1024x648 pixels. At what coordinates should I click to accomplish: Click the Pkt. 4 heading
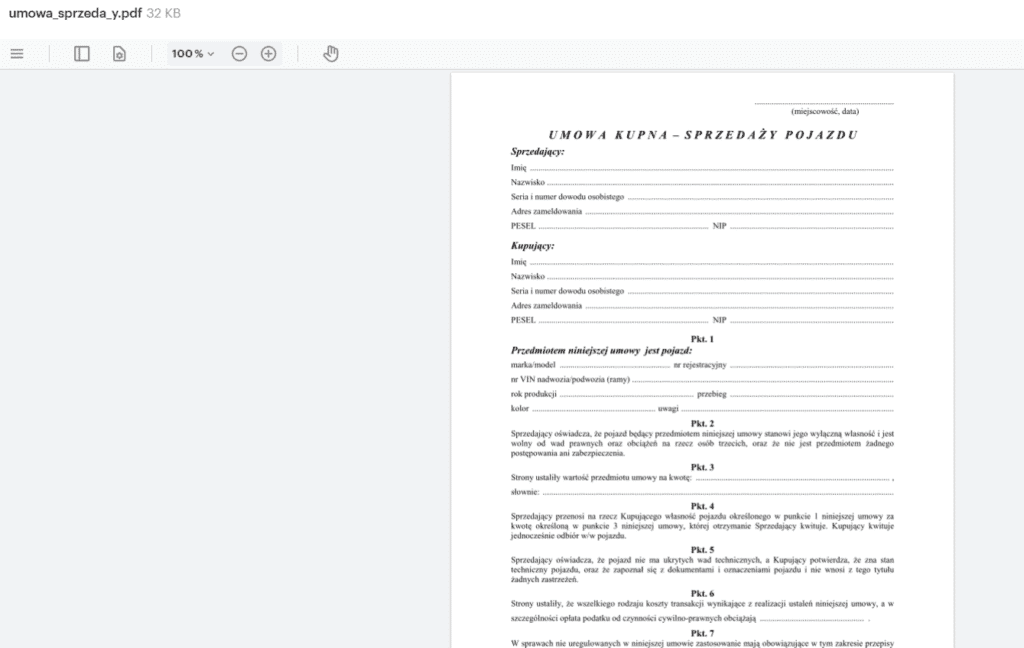click(x=702, y=506)
